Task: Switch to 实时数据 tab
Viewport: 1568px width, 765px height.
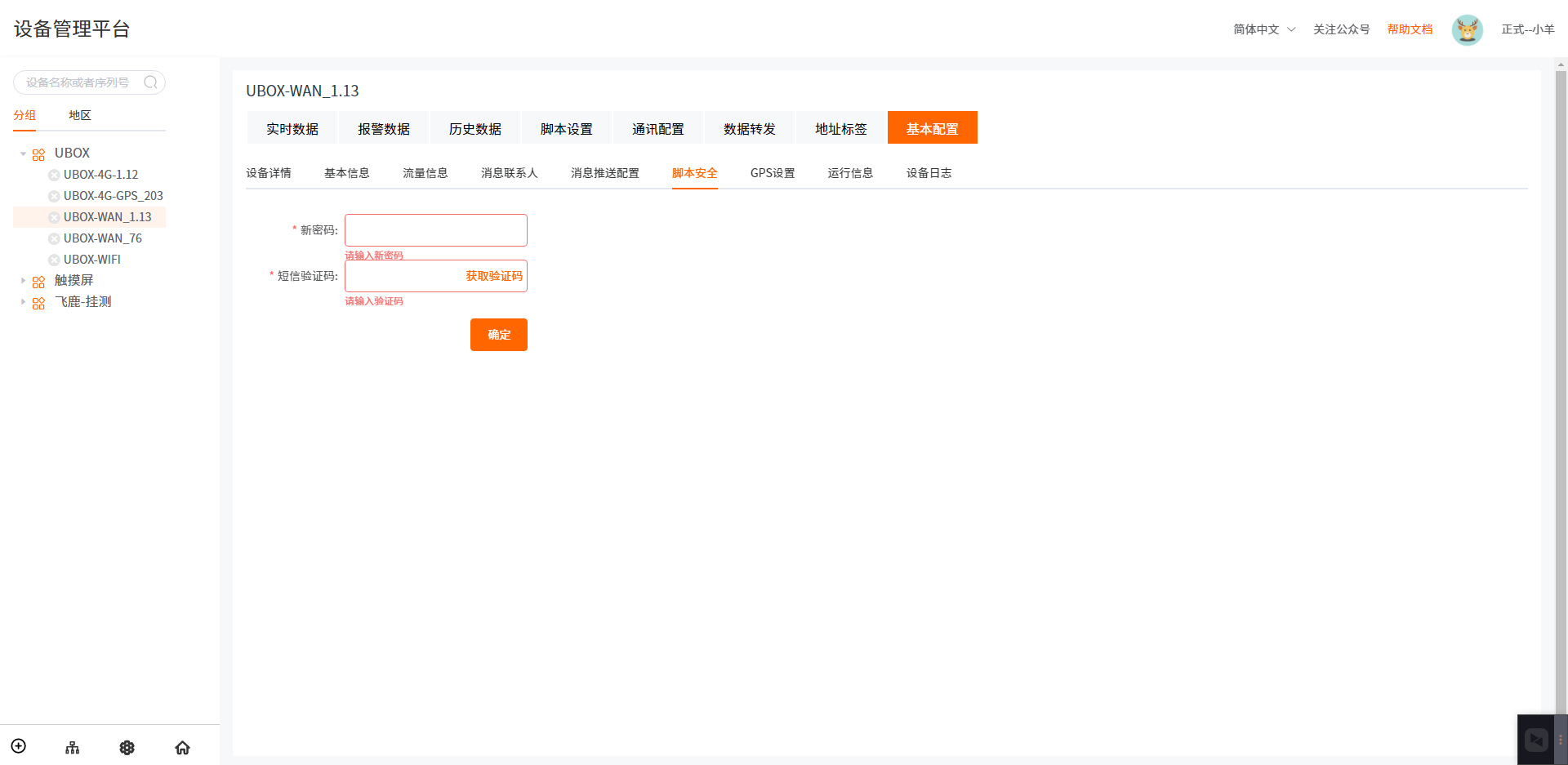Action: click(292, 128)
